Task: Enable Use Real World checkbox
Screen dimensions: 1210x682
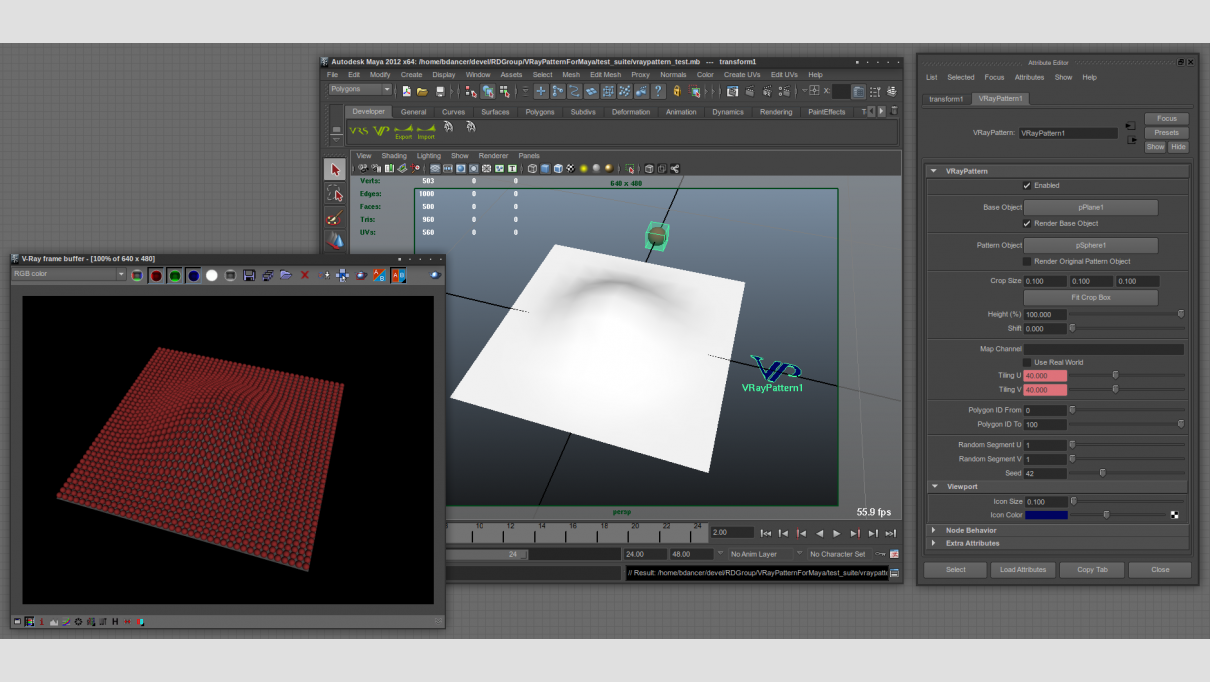Action: point(1027,362)
